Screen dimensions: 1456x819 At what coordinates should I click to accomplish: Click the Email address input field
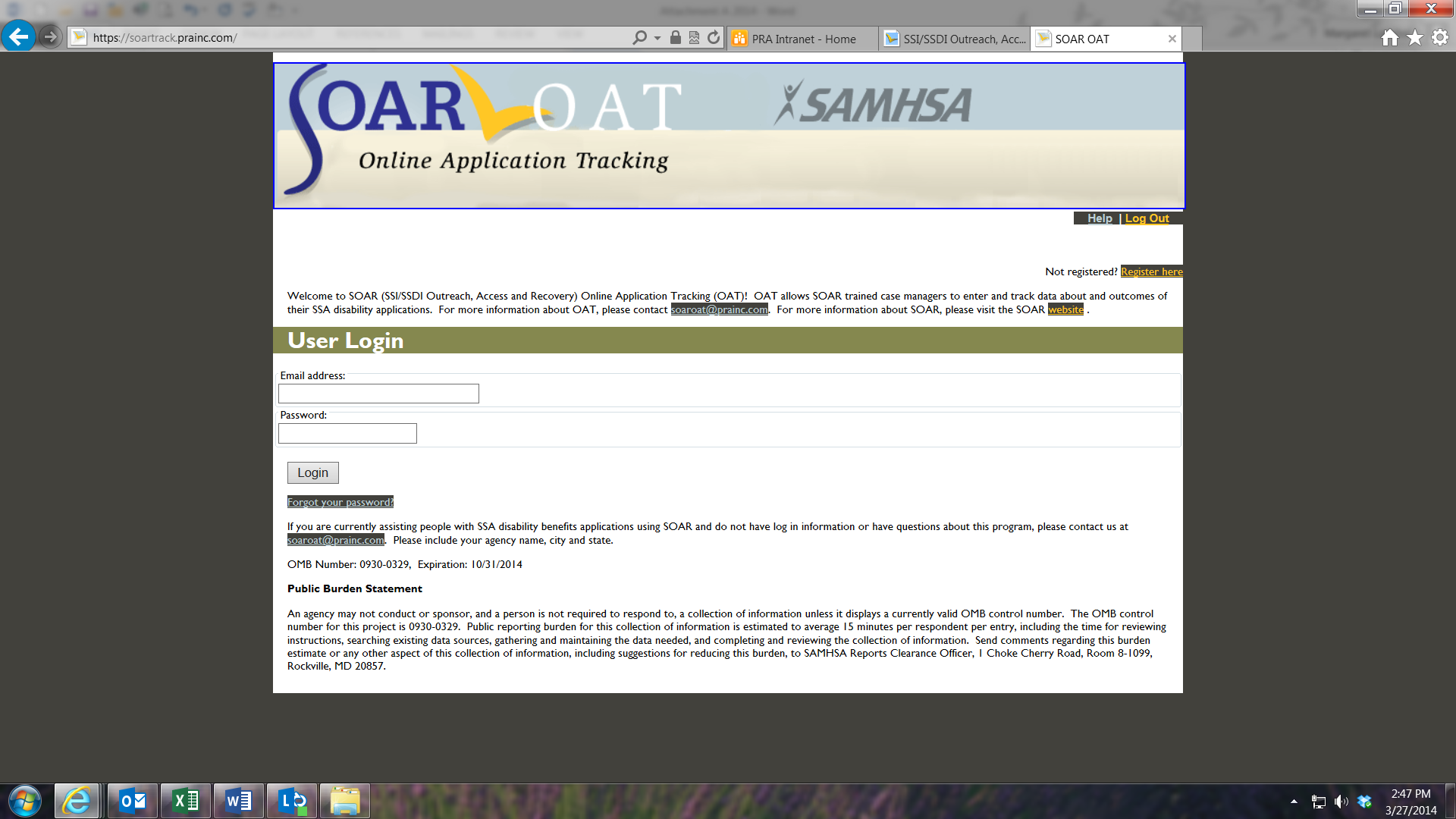(x=378, y=394)
